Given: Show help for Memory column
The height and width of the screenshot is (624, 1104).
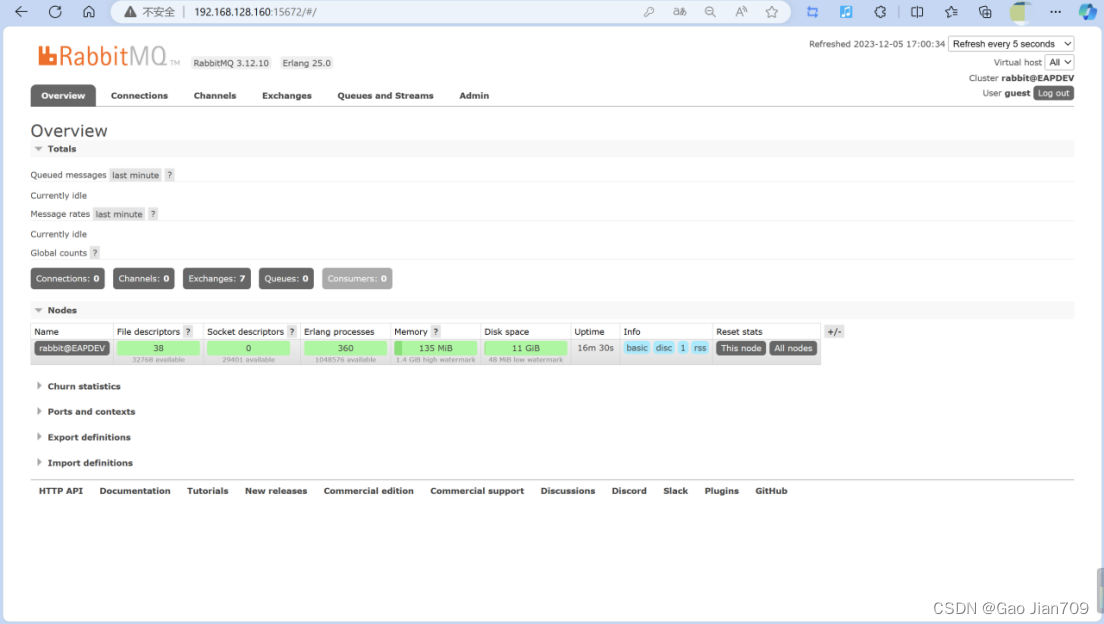Looking at the screenshot, I should [x=436, y=332].
